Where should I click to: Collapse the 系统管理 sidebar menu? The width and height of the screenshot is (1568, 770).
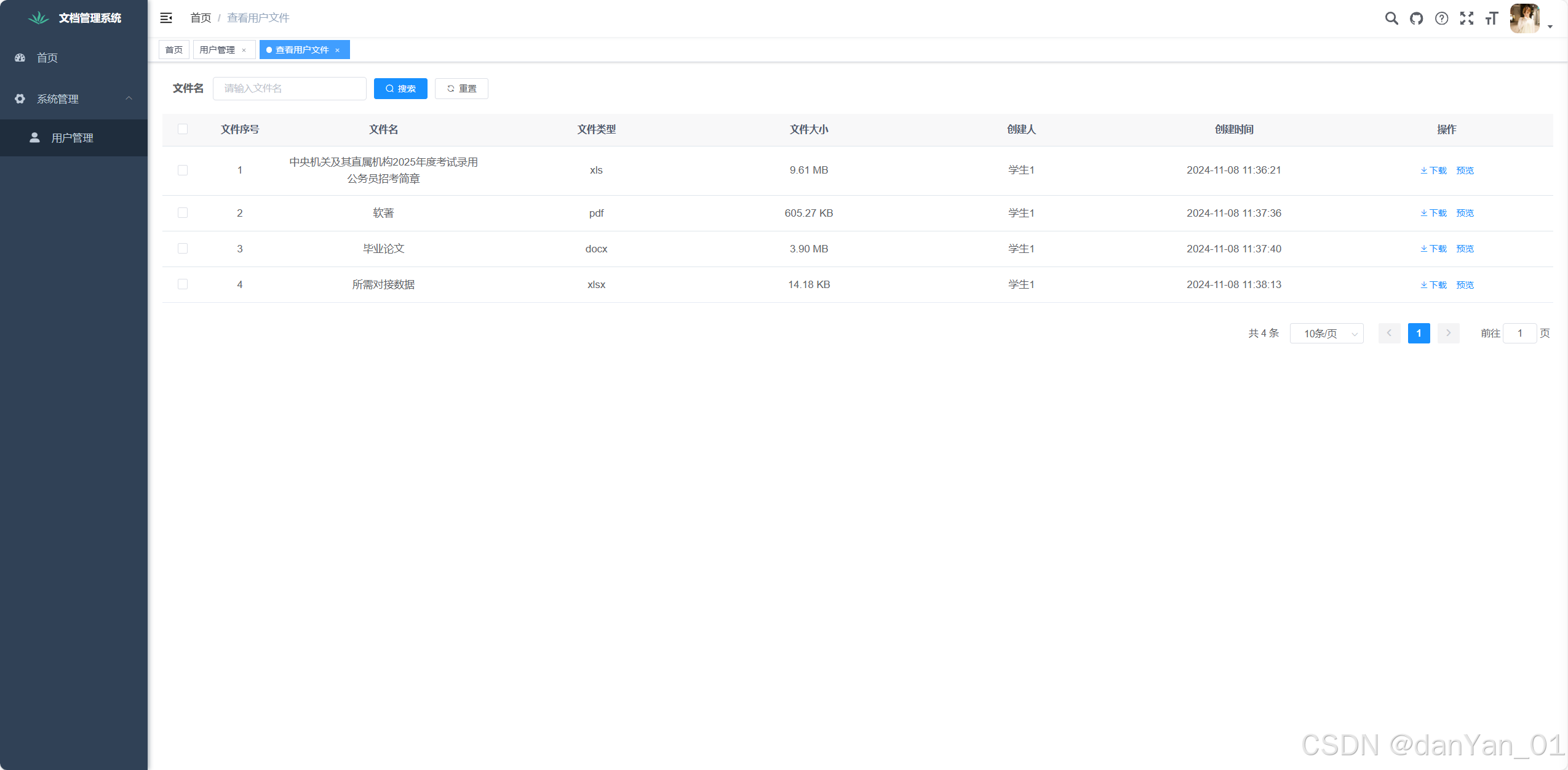coord(74,98)
